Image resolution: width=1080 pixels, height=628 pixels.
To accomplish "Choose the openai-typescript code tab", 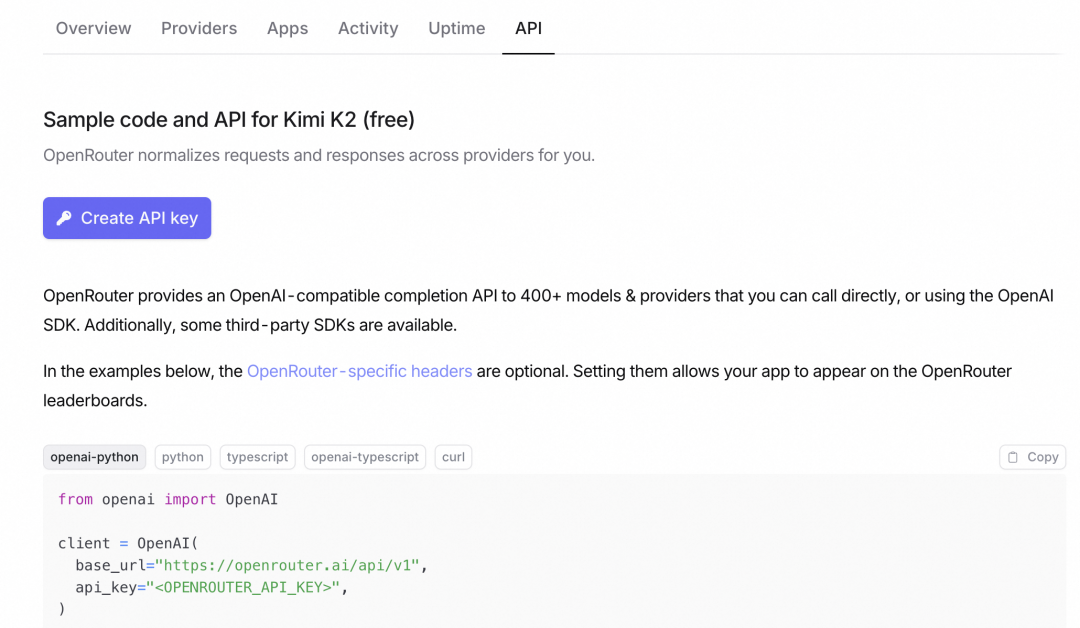I will [365, 457].
